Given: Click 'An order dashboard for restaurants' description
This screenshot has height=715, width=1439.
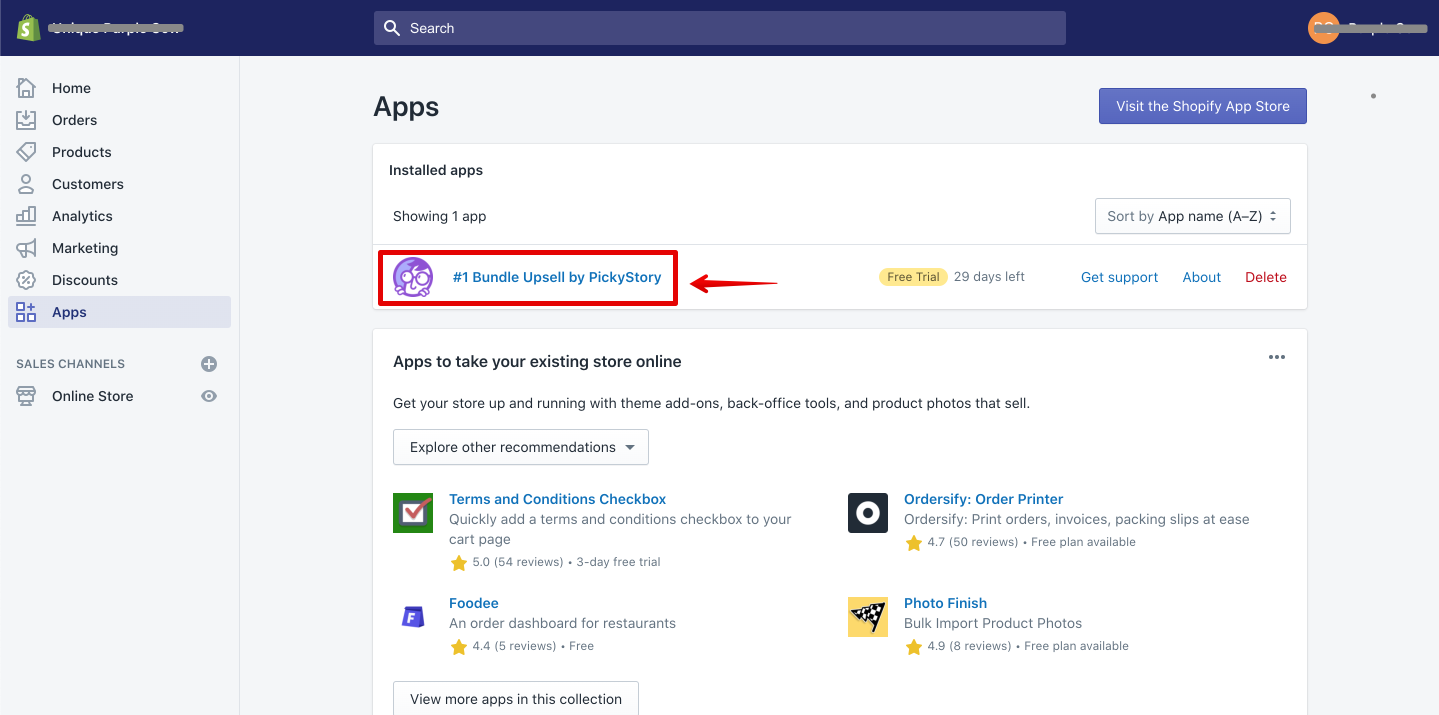Looking at the screenshot, I should coord(562,623).
